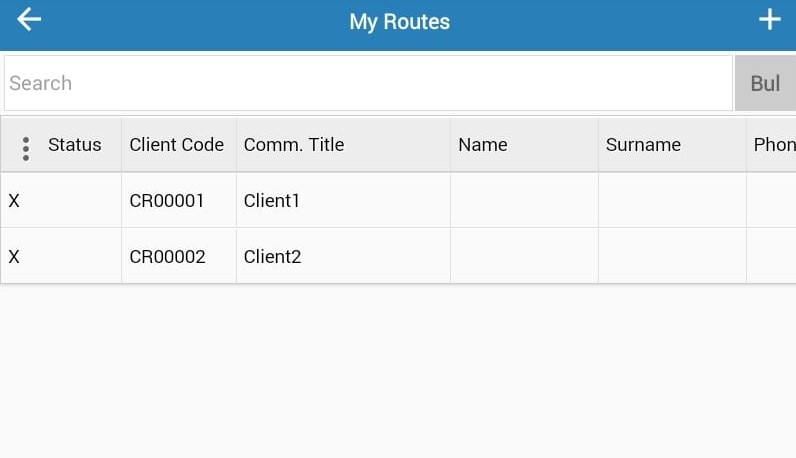Sort by Status column header
796x458 pixels.
click(x=75, y=145)
